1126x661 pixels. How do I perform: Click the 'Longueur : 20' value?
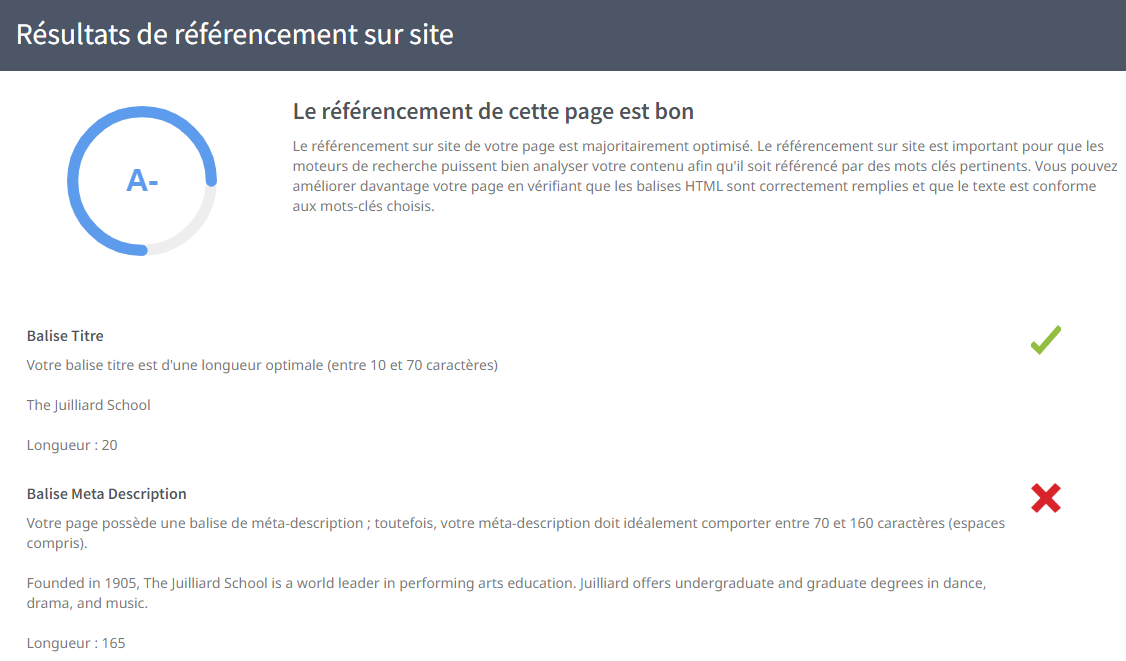pyautogui.click(x=72, y=445)
